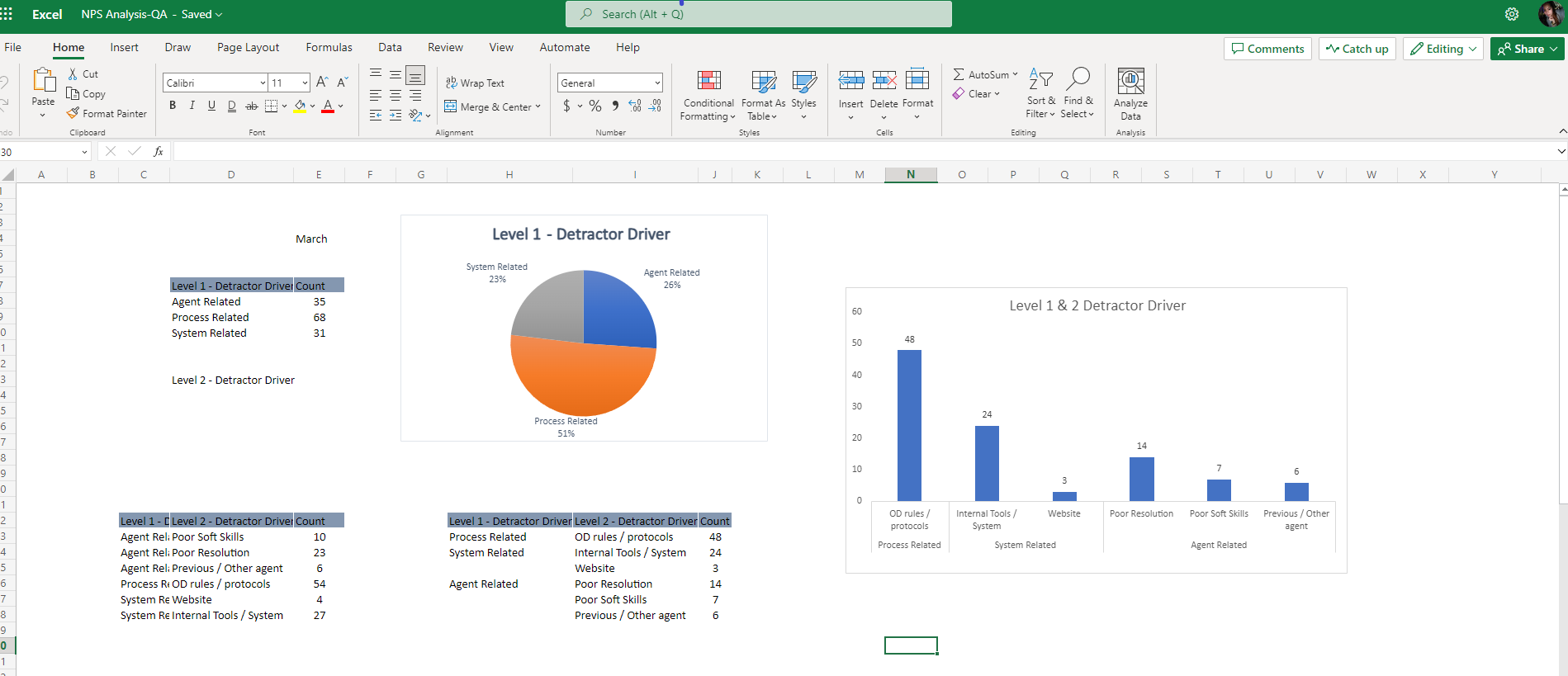Toggle italic formatting
1568x676 pixels.
point(192,106)
